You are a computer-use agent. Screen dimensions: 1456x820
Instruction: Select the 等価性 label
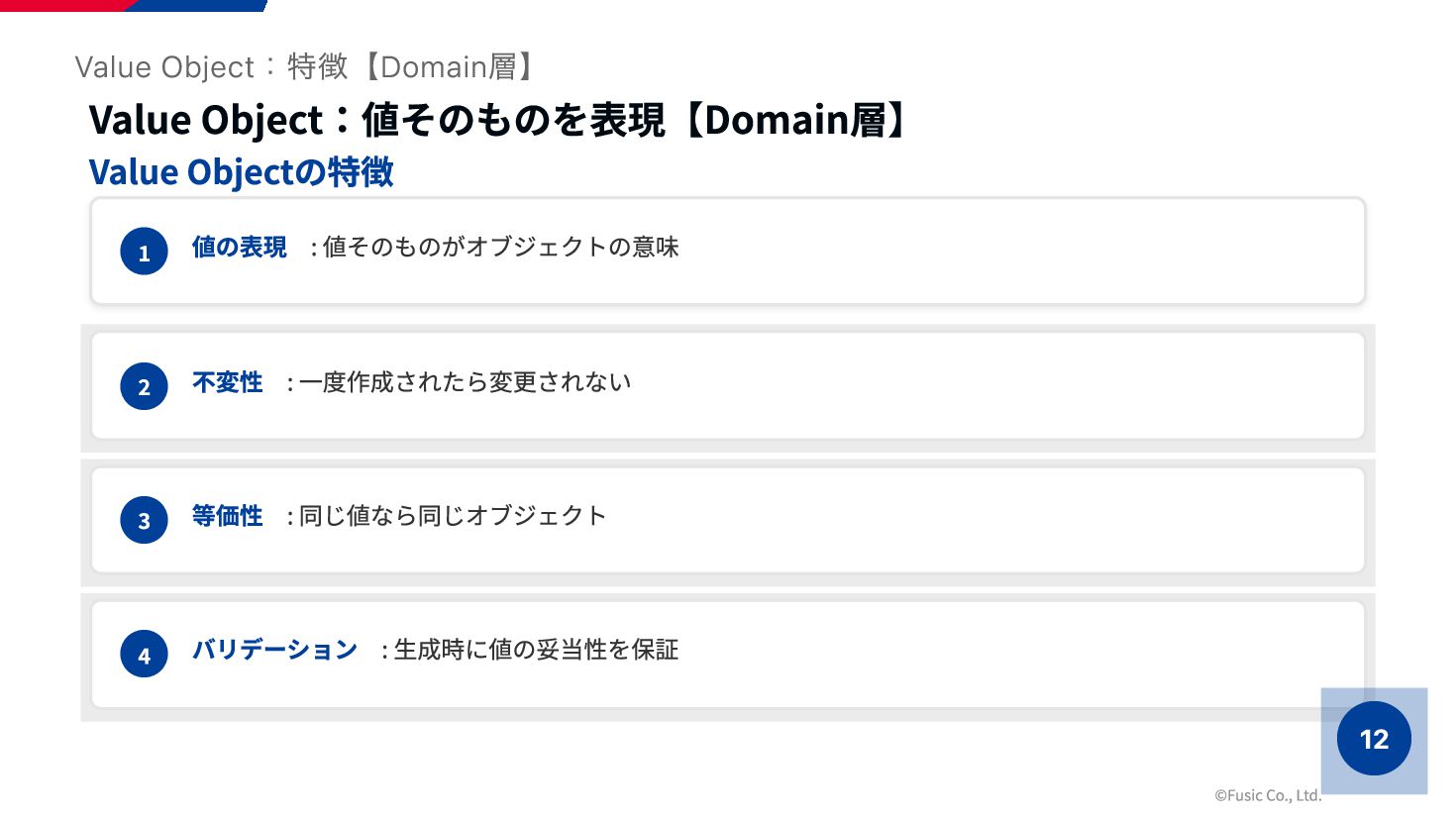(x=227, y=516)
